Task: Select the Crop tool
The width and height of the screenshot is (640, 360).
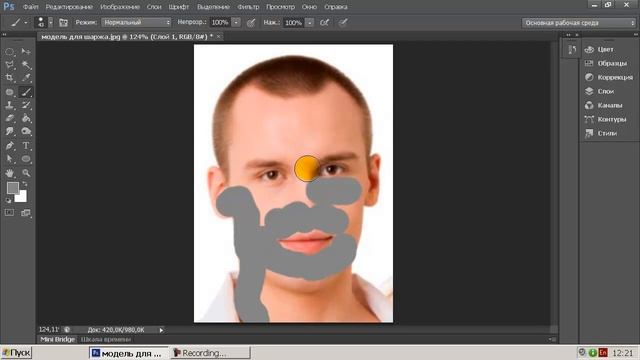Action: click(10, 78)
